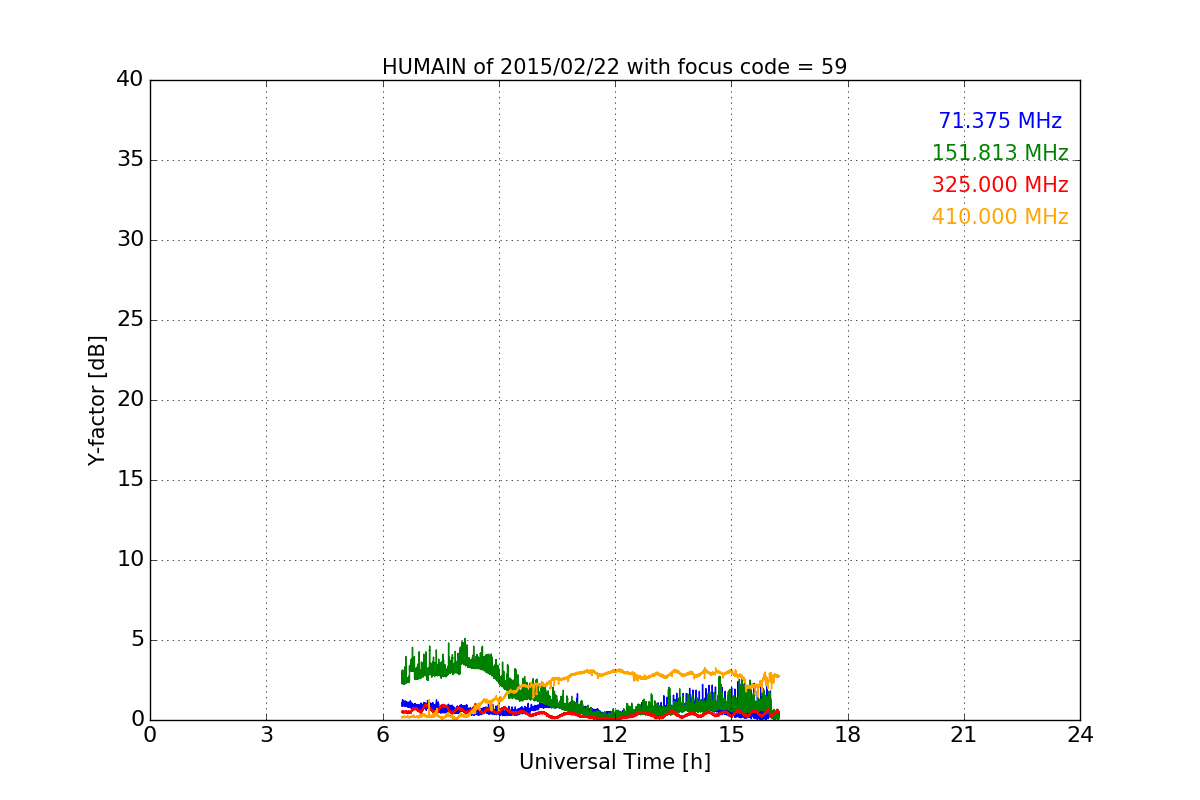Click the 'Universal Time [h]' axis label

614,762
